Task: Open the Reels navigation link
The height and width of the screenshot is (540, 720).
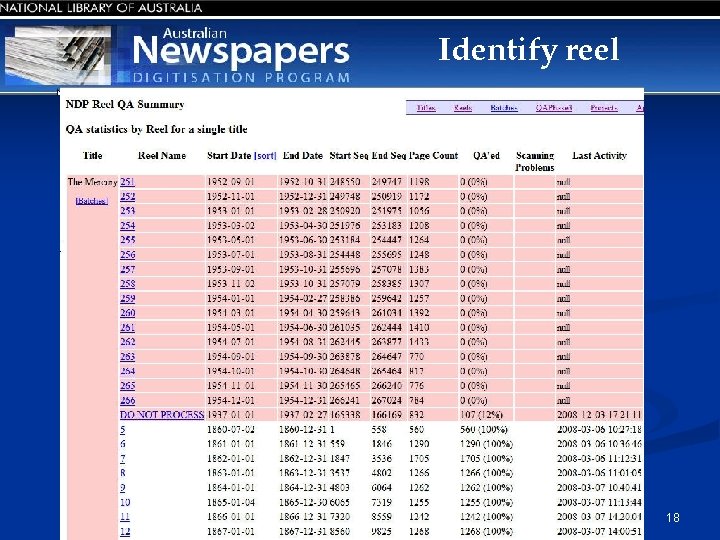Action: tap(463, 108)
